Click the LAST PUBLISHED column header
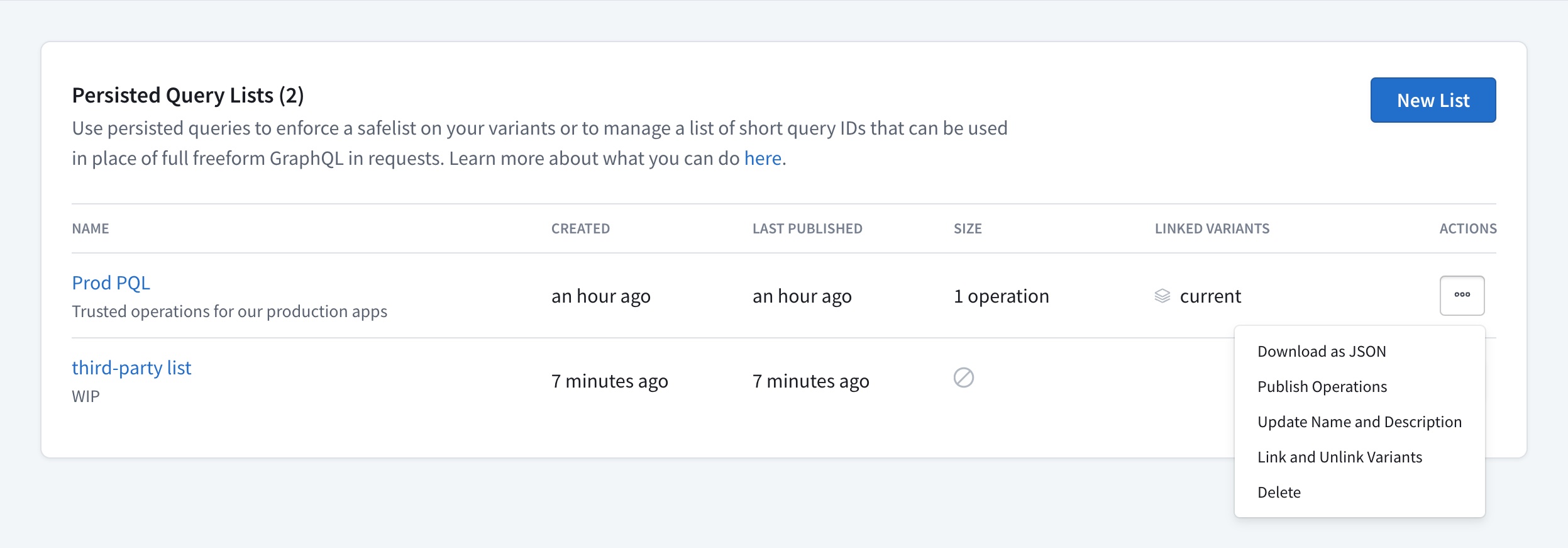 coord(807,228)
